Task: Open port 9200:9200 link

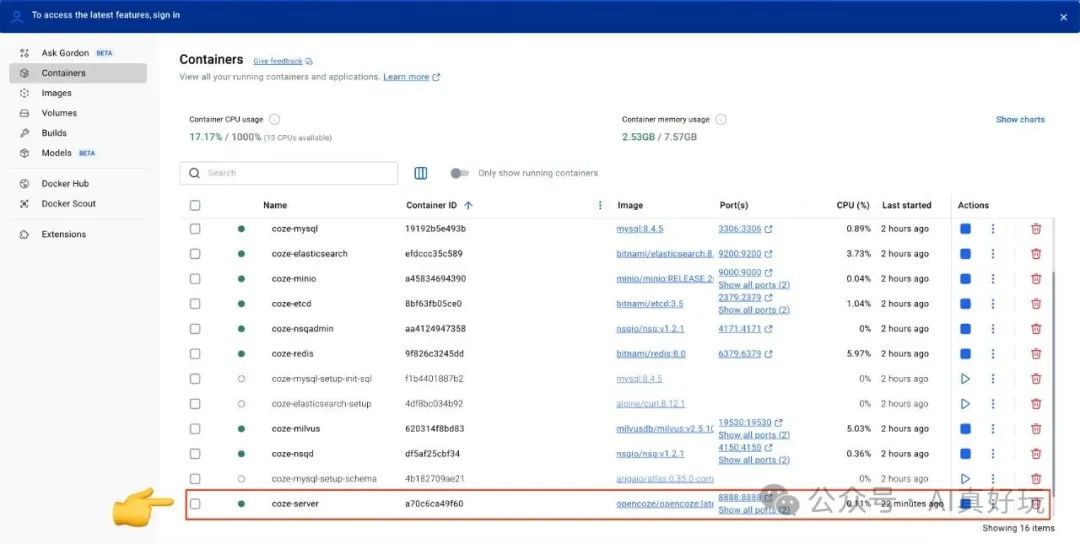Action: [740, 253]
